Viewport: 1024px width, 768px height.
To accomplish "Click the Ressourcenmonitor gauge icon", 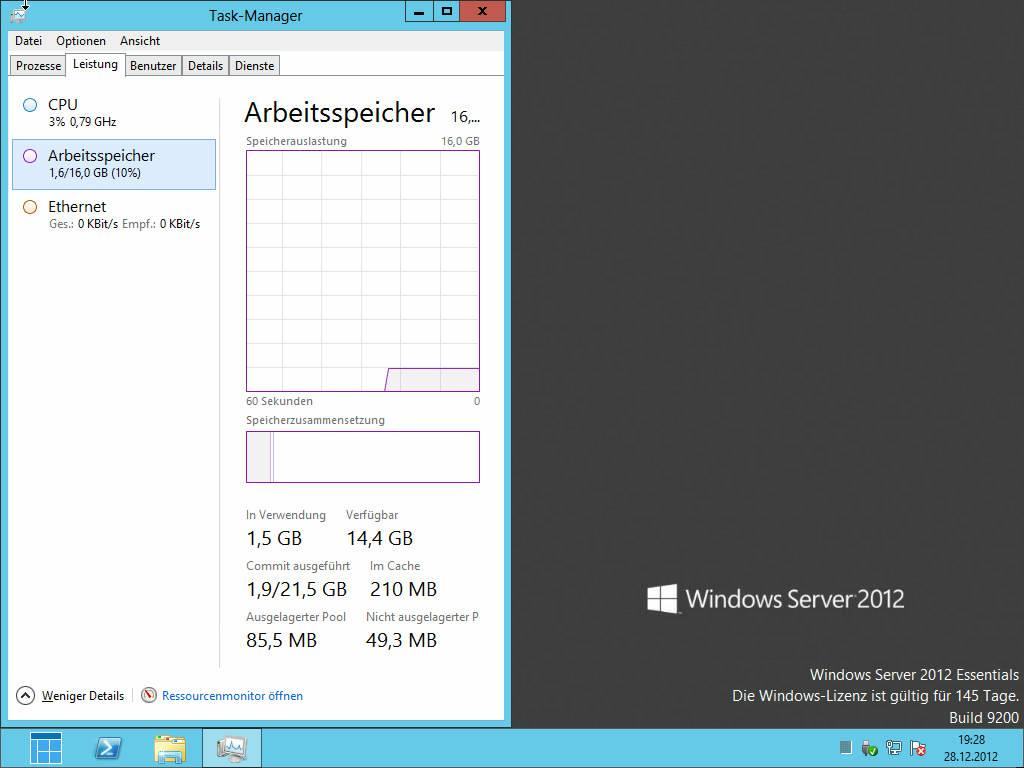I will [149, 695].
